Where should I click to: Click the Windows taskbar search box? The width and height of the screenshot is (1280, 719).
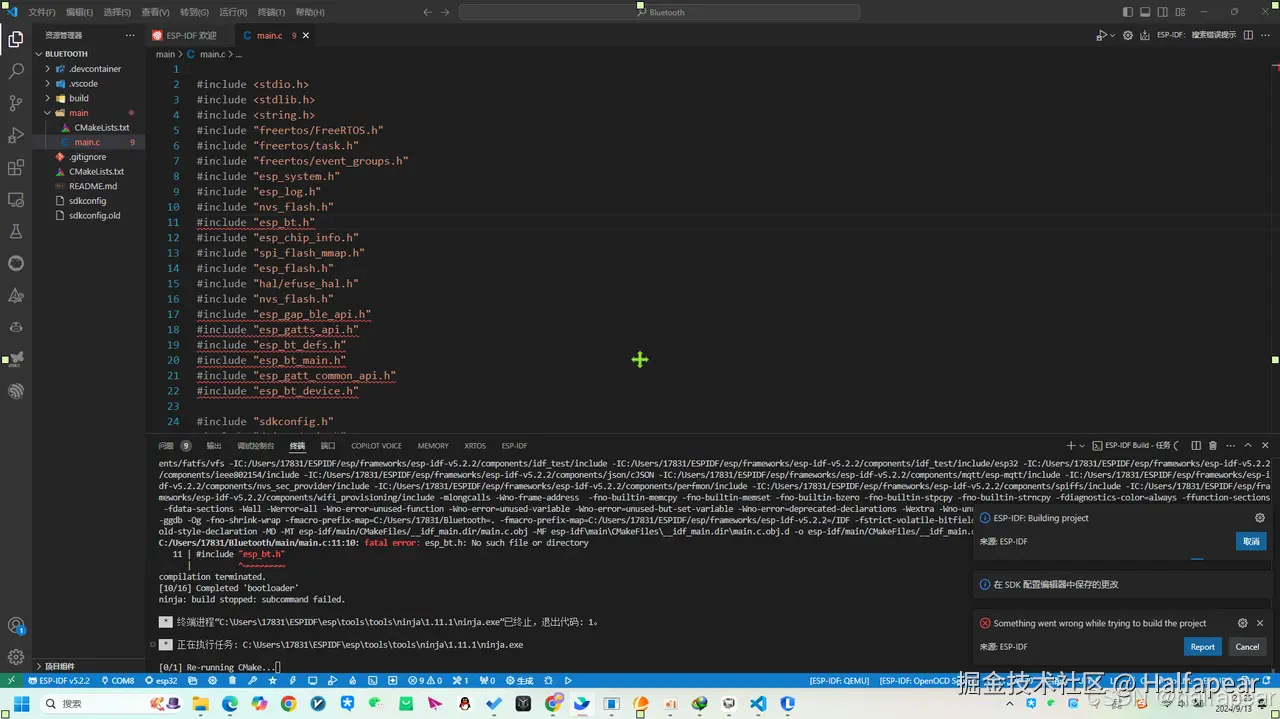(110, 704)
